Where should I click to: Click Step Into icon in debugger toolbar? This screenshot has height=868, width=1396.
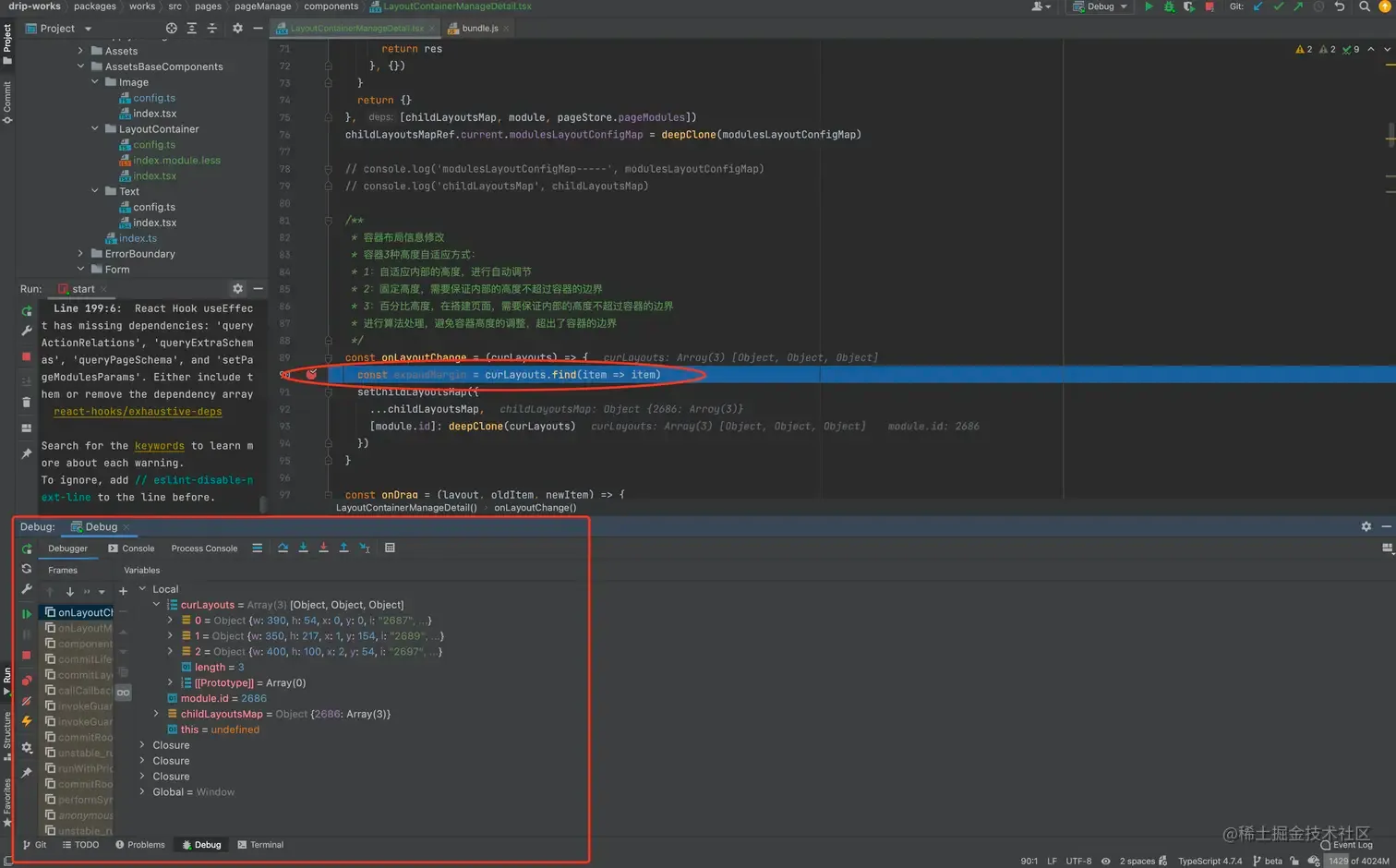pos(303,548)
